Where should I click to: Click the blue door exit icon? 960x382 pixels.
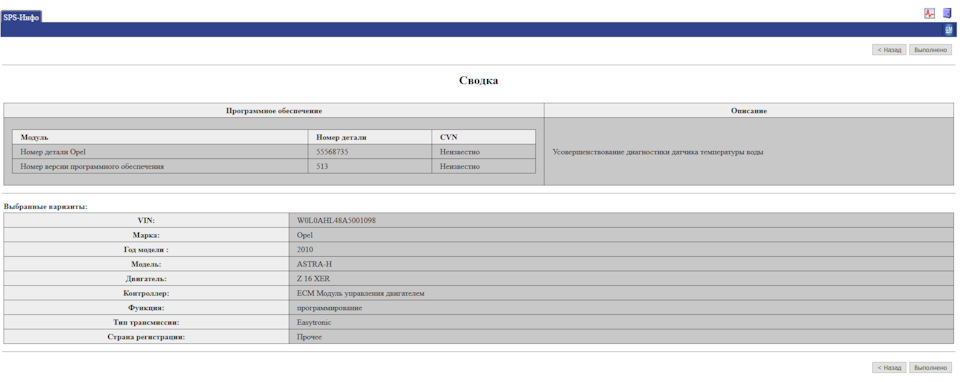coord(947,13)
